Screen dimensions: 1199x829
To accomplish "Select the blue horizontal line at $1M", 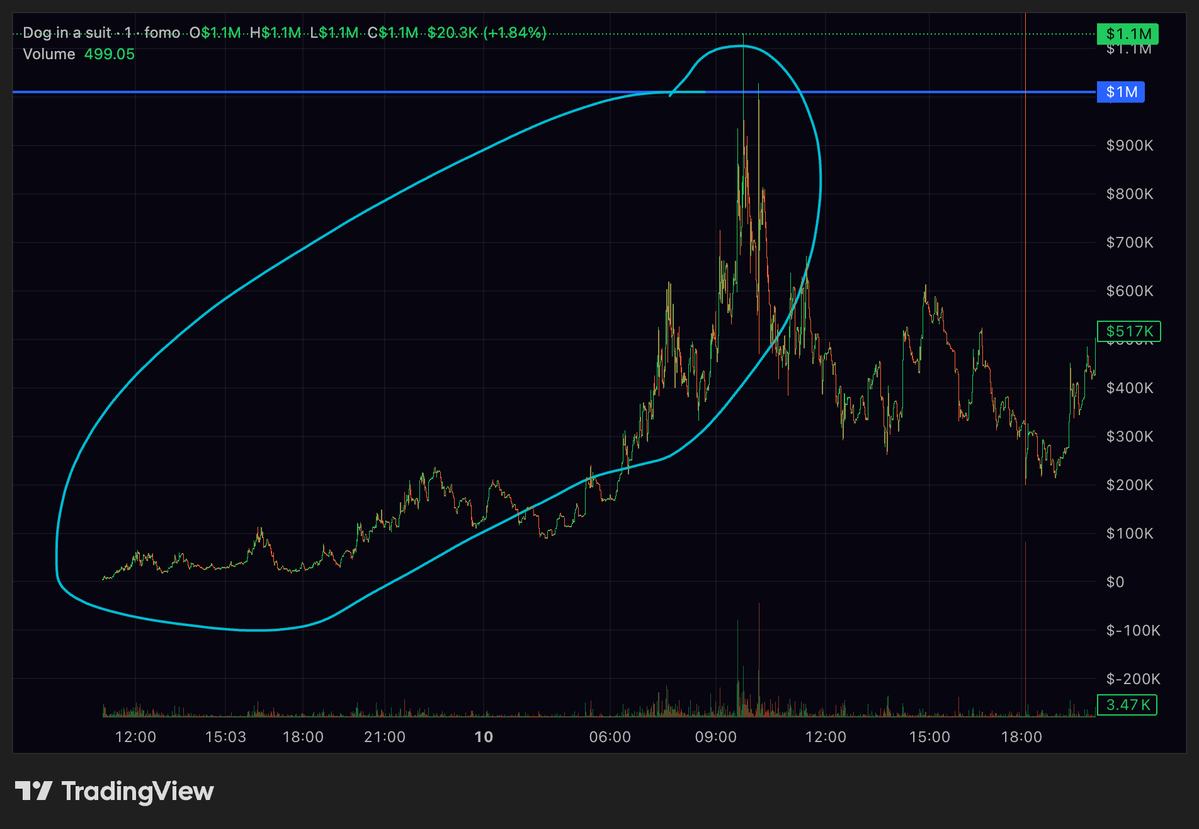I will [x=554, y=92].
